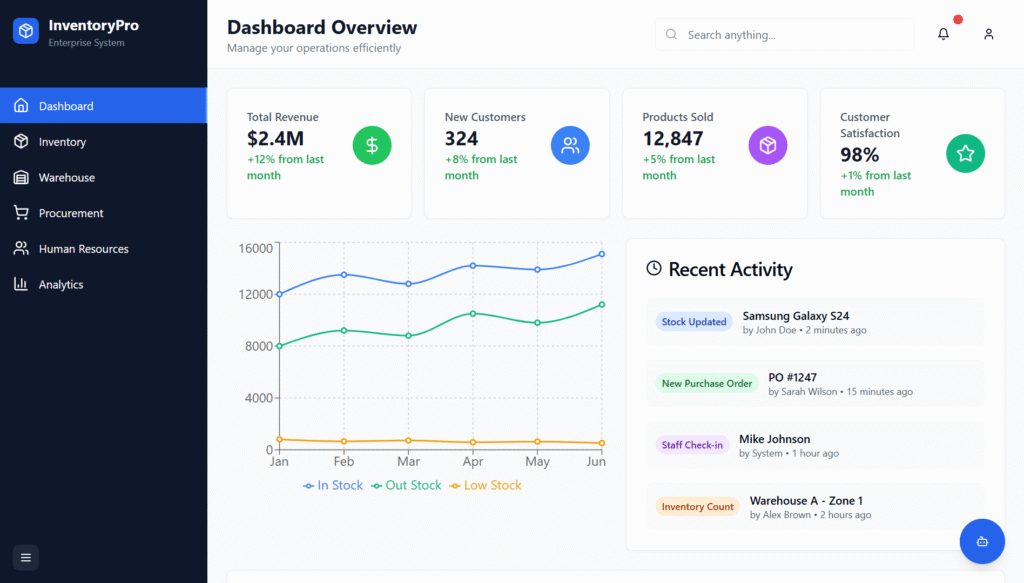The image size is (1024, 583).
Task: Toggle the Out Stock legend series
Action: pos(406,485)
